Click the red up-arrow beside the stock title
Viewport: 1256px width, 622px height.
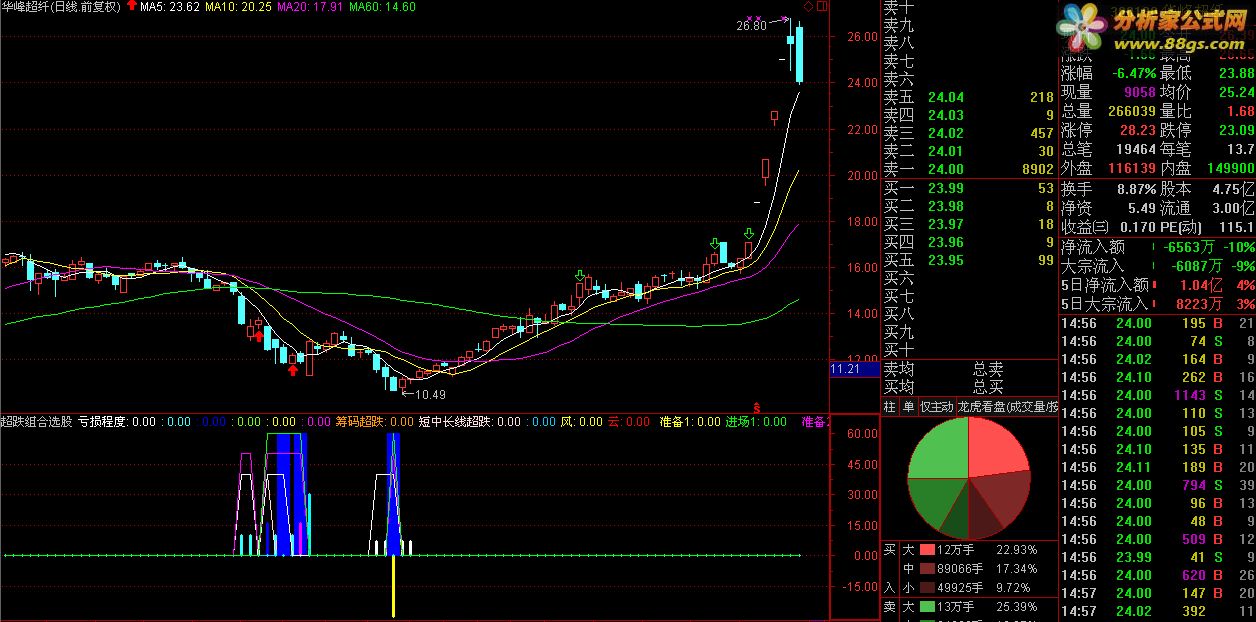131,6
